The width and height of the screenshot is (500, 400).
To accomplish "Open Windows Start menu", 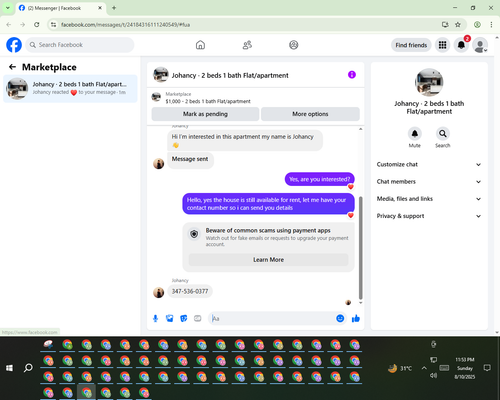I will [x=9, y=368].
